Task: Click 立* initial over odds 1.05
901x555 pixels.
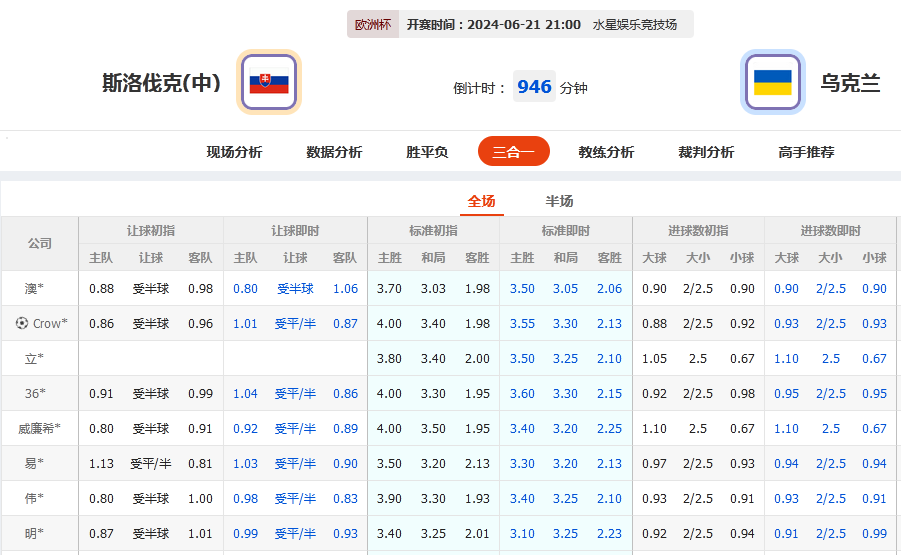Action: (654, 359)
